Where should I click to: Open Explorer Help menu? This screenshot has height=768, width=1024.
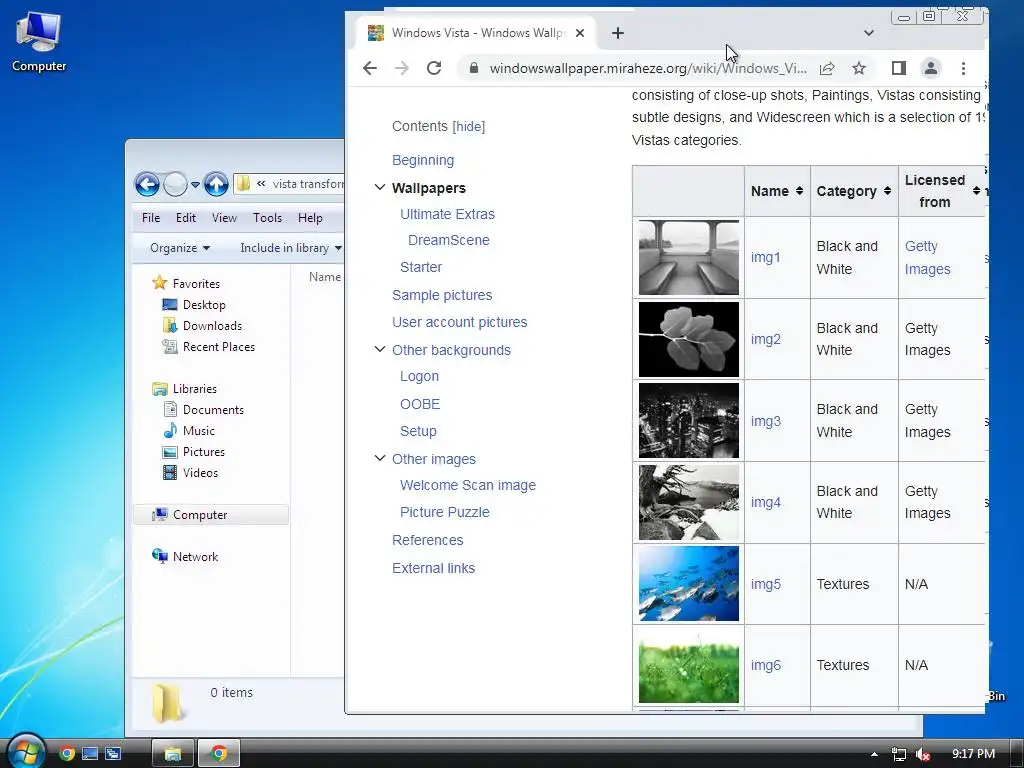click(310, 217)
